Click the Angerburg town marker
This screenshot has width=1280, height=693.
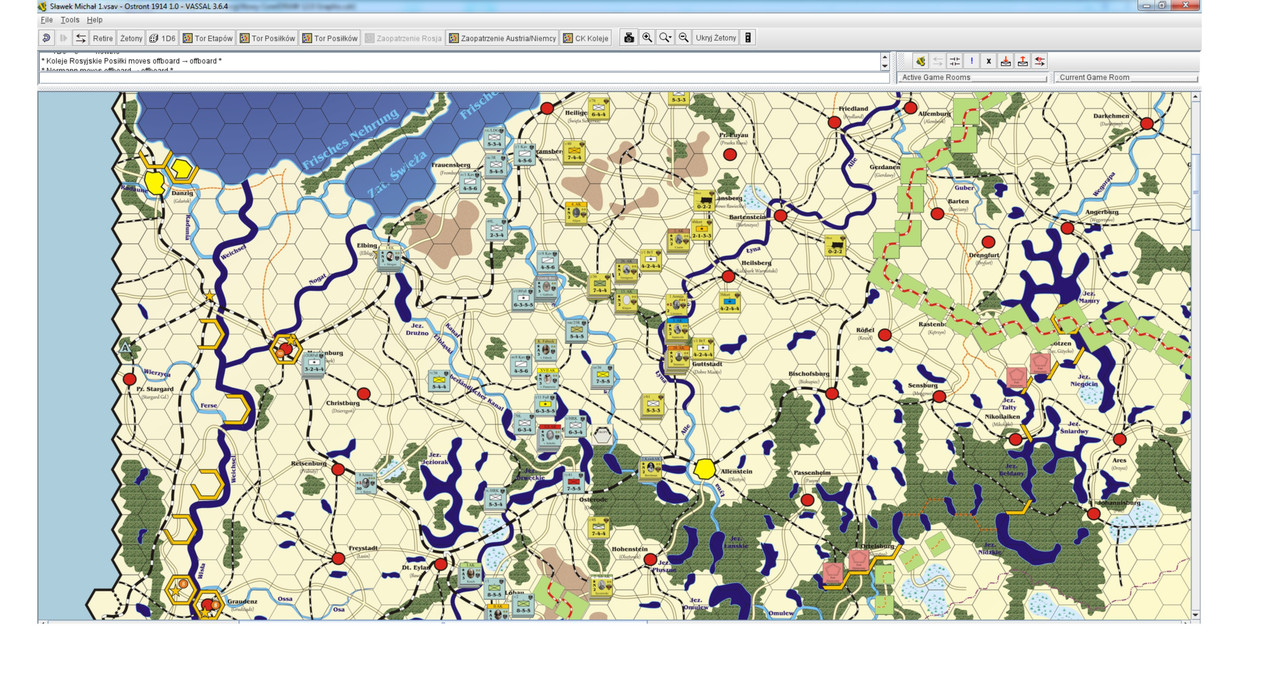coord(1067,228)
